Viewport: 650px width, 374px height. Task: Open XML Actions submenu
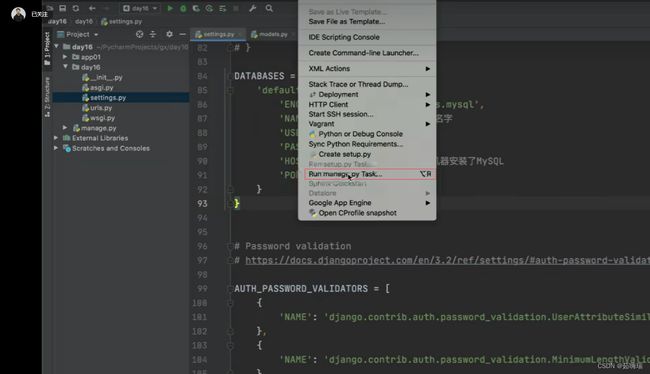(x=367, y=69)
